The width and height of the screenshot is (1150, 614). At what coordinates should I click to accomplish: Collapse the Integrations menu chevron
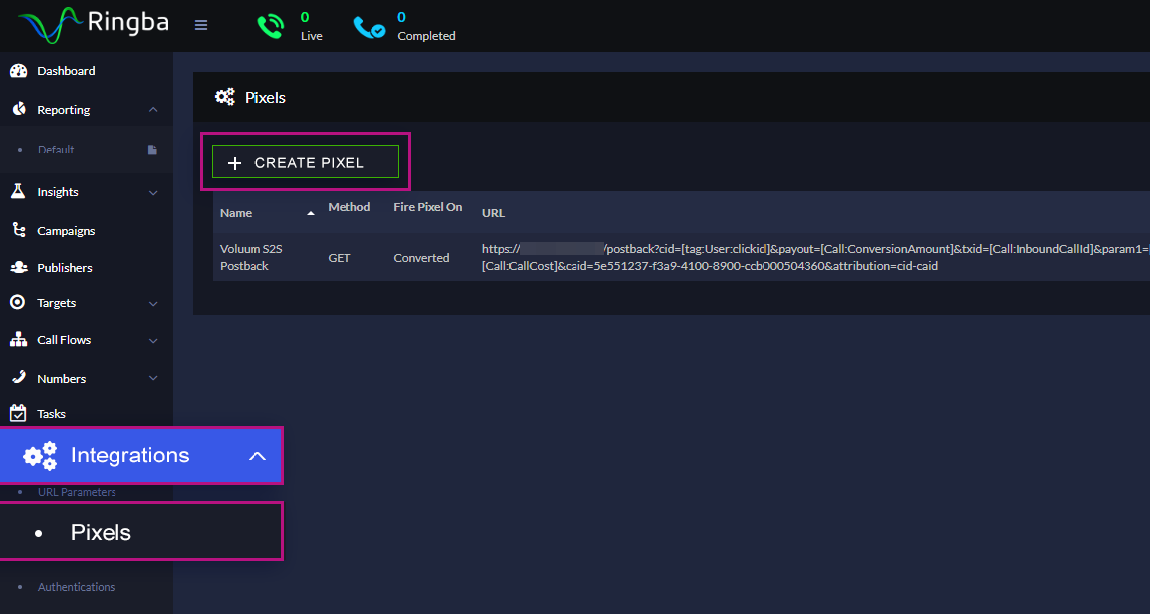(x=257, y=456)
